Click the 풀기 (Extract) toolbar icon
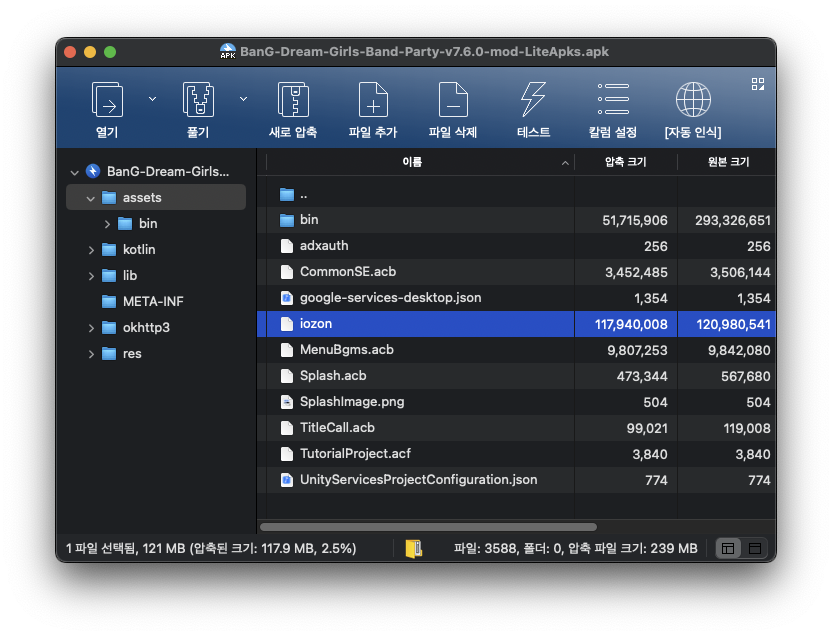Screen dimensions: 832x636 point(198,100)
